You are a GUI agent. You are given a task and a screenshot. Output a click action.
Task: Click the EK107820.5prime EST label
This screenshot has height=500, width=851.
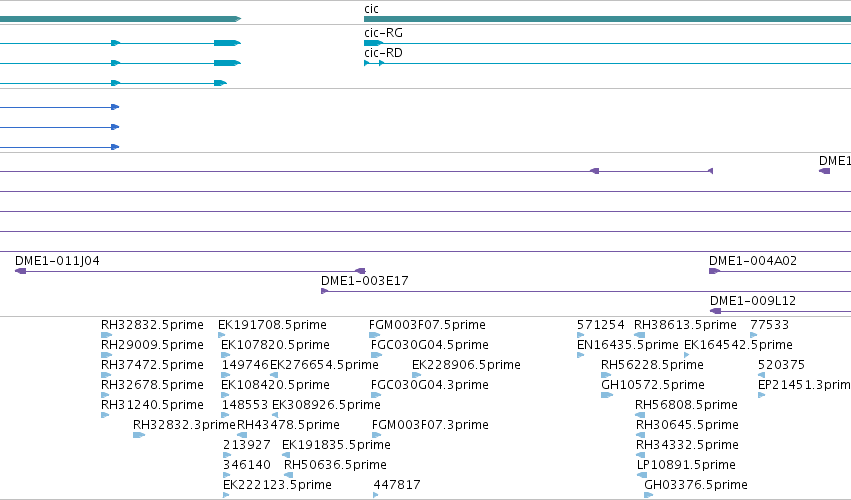275,345
